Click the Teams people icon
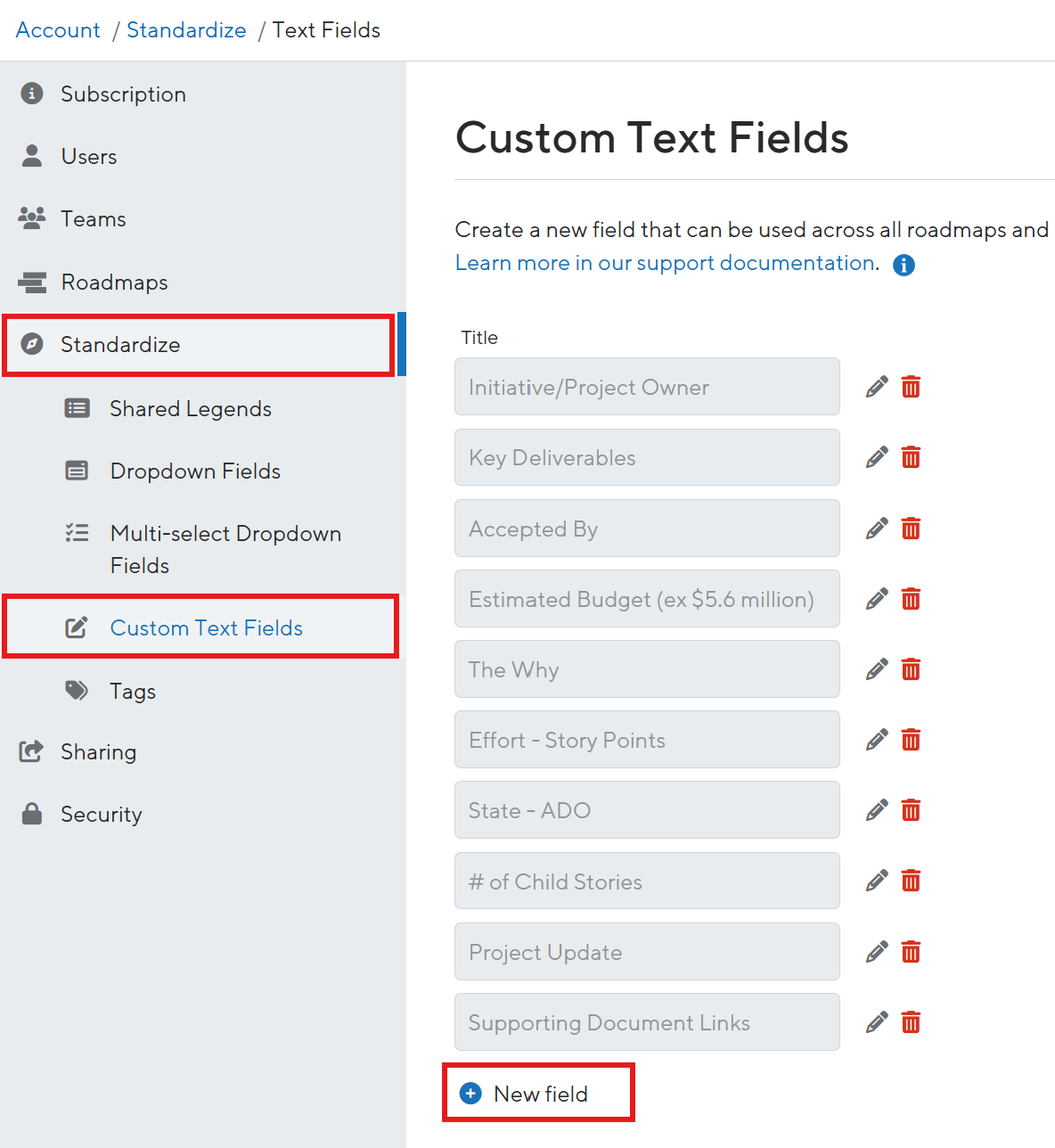The image size is (1055, 1148). pyautogui.click(x=31, y=218)
